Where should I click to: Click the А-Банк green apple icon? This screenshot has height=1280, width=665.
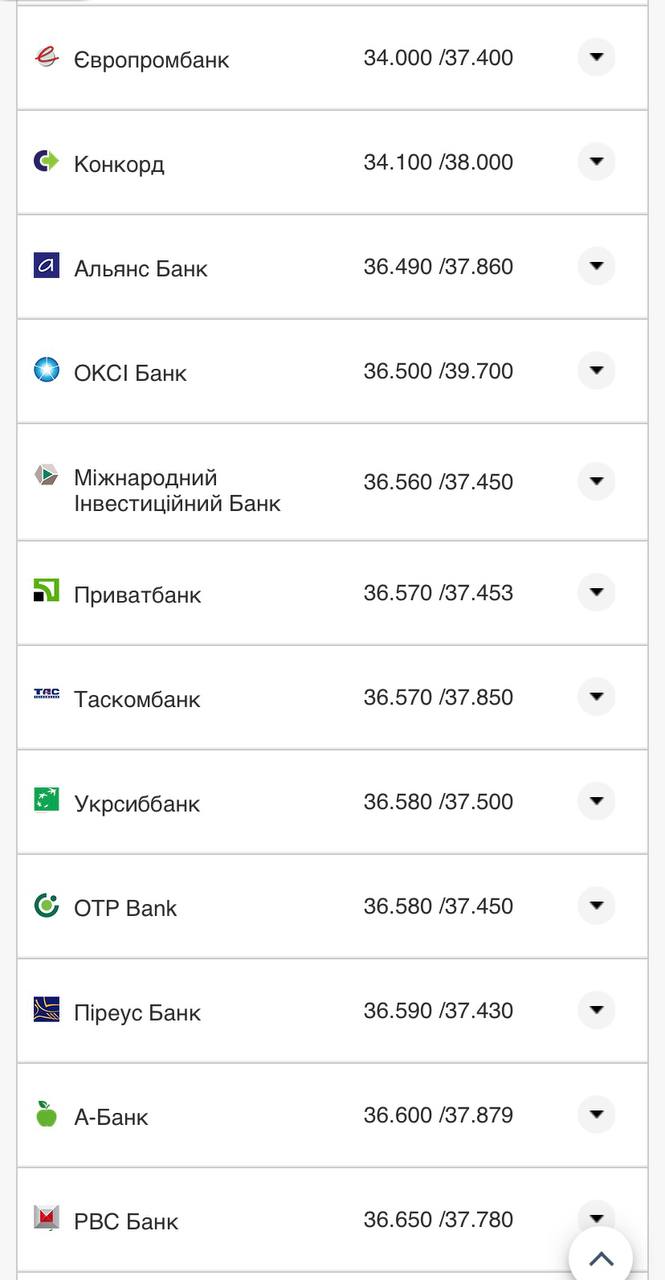pos(47,1114)
